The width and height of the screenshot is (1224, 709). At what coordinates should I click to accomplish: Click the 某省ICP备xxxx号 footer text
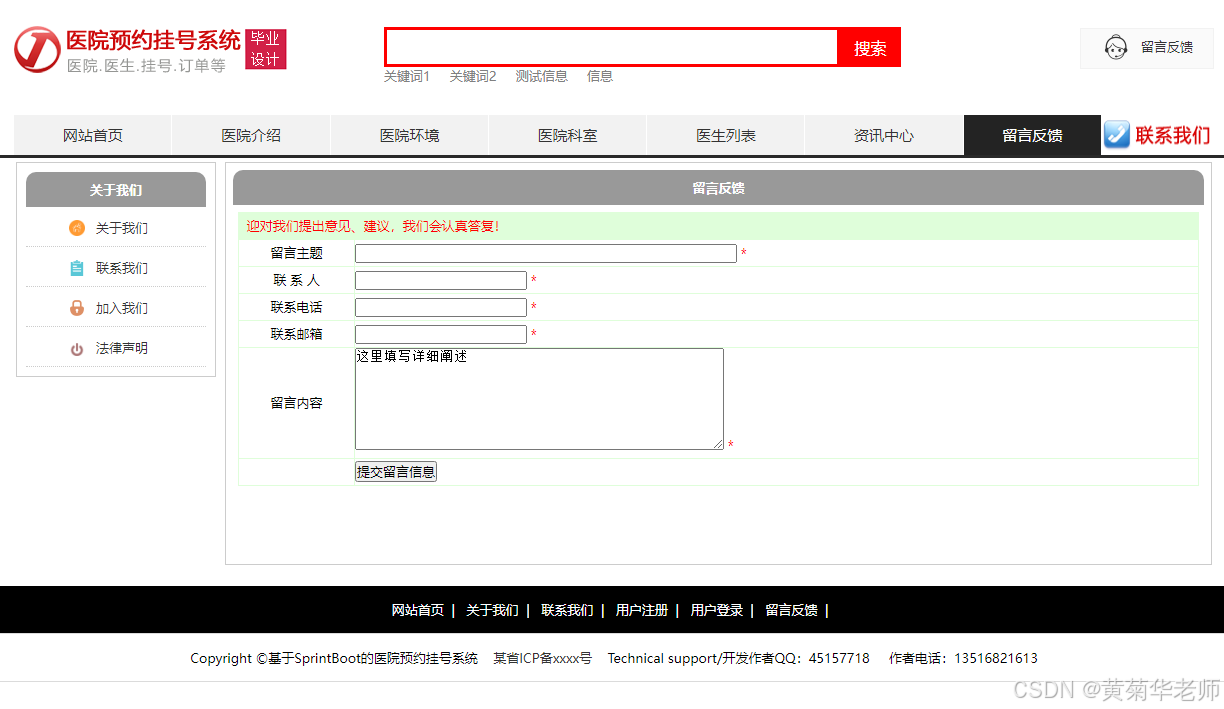[x=542, y=658]
